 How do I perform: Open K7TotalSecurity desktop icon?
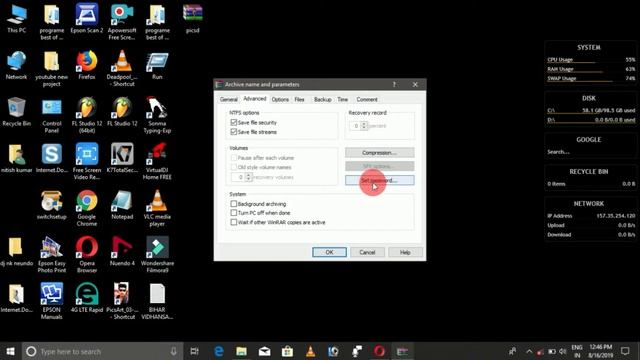point(122,158)
